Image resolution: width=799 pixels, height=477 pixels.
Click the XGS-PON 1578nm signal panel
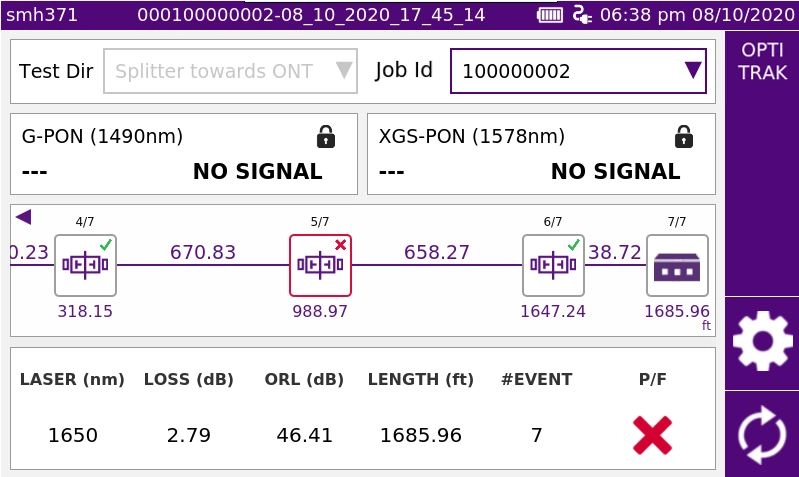(x=541, y=154)
